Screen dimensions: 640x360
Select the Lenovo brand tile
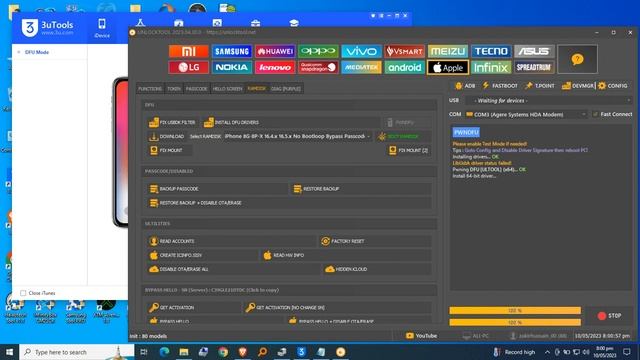[x=275, y=67]
